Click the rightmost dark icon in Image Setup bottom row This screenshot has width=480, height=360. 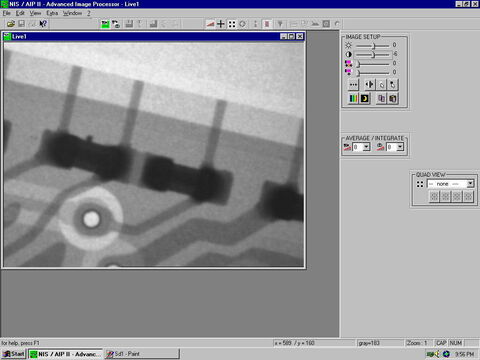click(x=393, y=98)
